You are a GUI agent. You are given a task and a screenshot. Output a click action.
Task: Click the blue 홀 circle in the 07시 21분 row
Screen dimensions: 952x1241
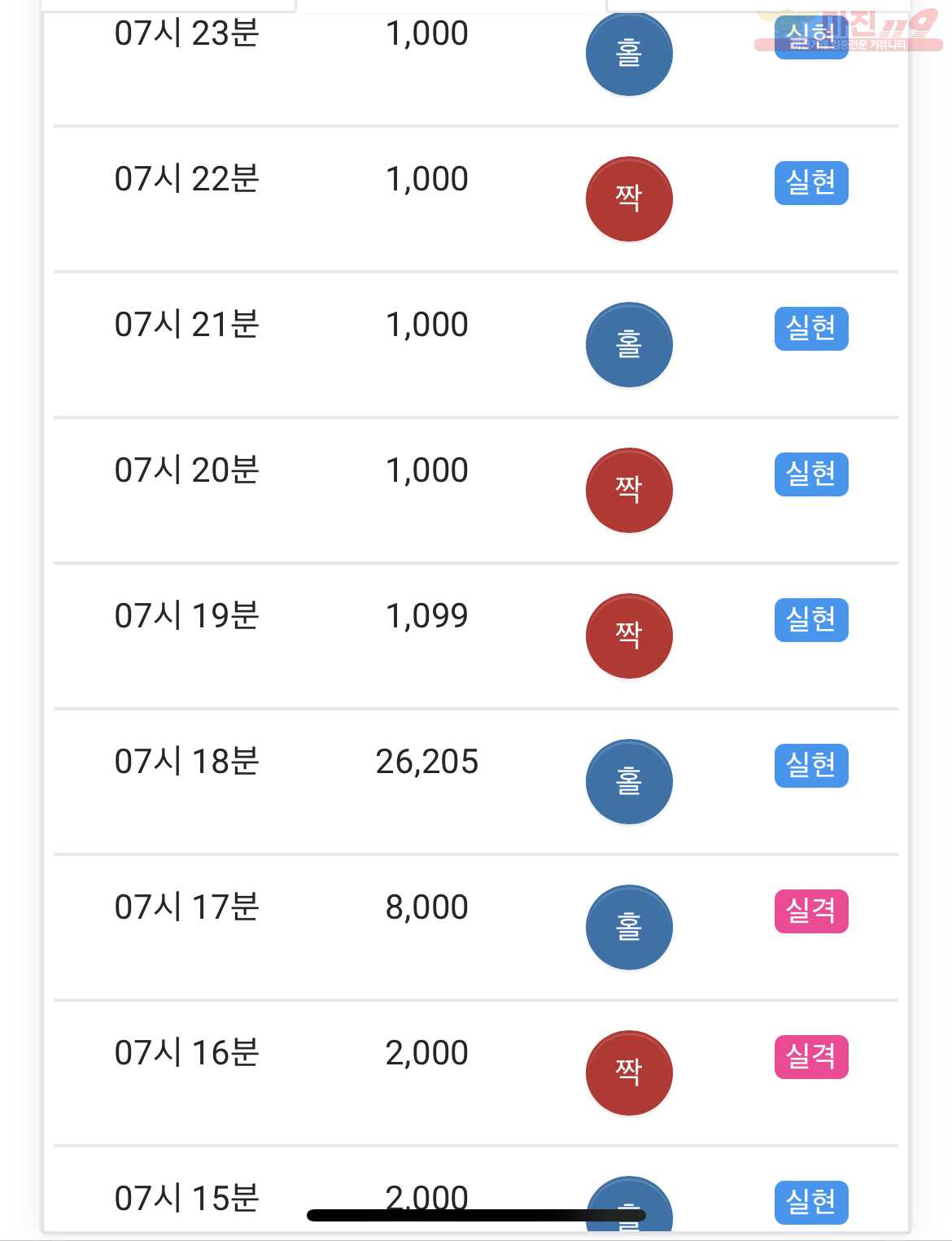pyautogui.click(x=629, y=345)
